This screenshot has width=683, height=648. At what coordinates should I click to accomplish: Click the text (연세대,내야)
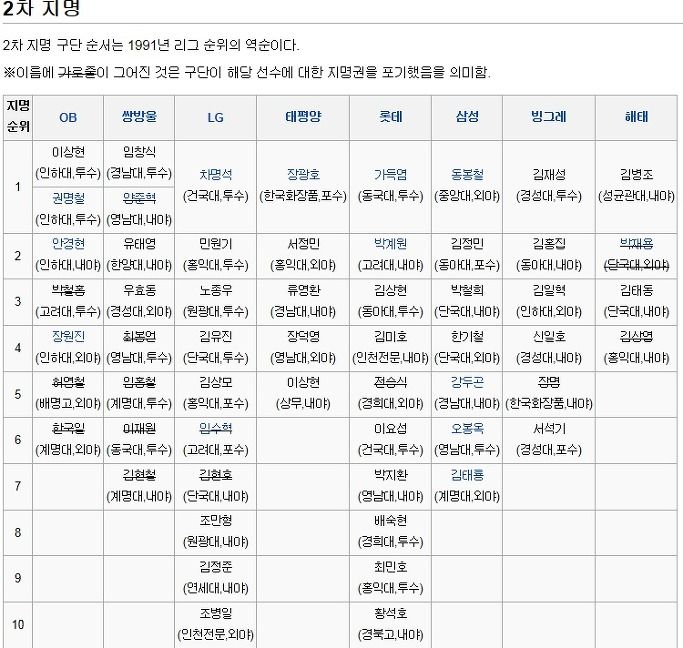(216, 588)
